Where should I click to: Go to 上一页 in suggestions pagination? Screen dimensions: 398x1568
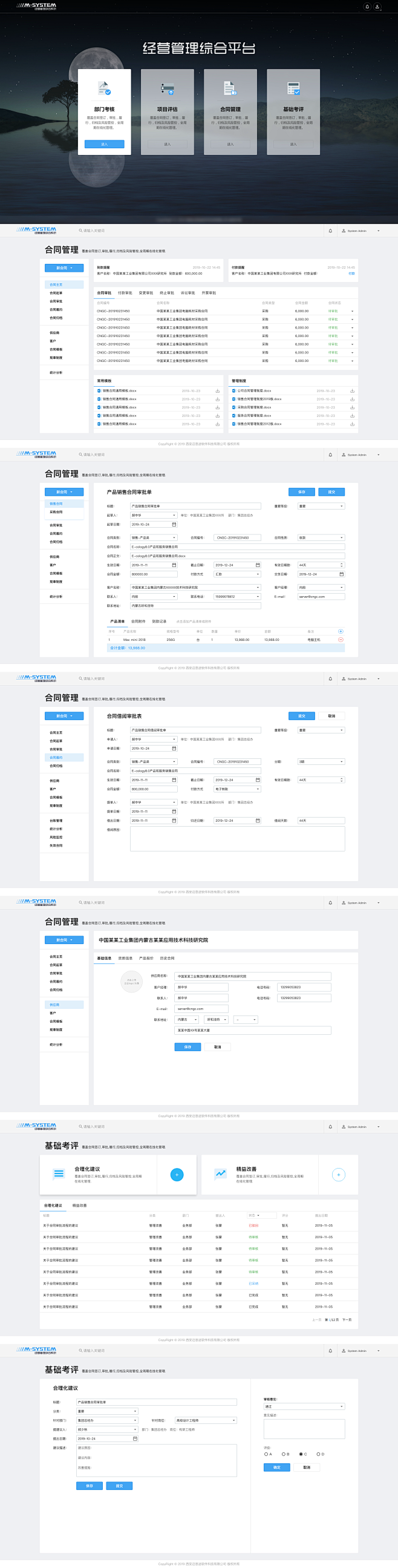coord(317,1320)
